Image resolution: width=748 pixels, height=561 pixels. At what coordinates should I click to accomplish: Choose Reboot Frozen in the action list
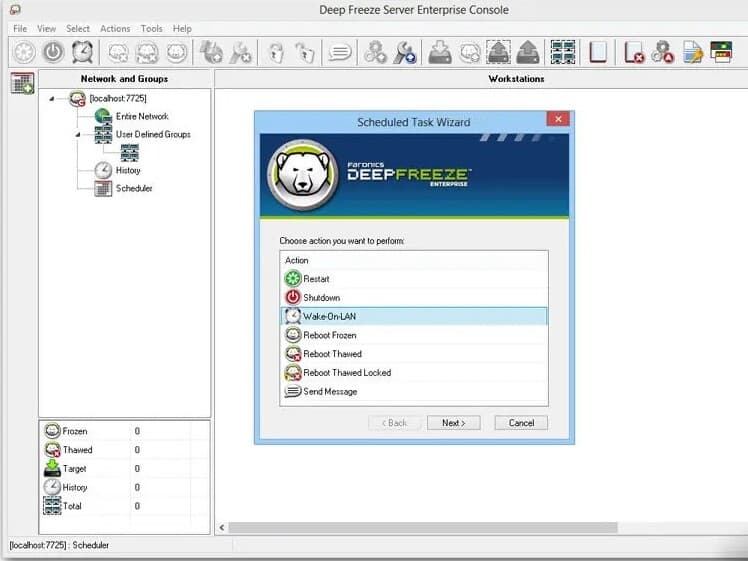[x=329, y=335]
